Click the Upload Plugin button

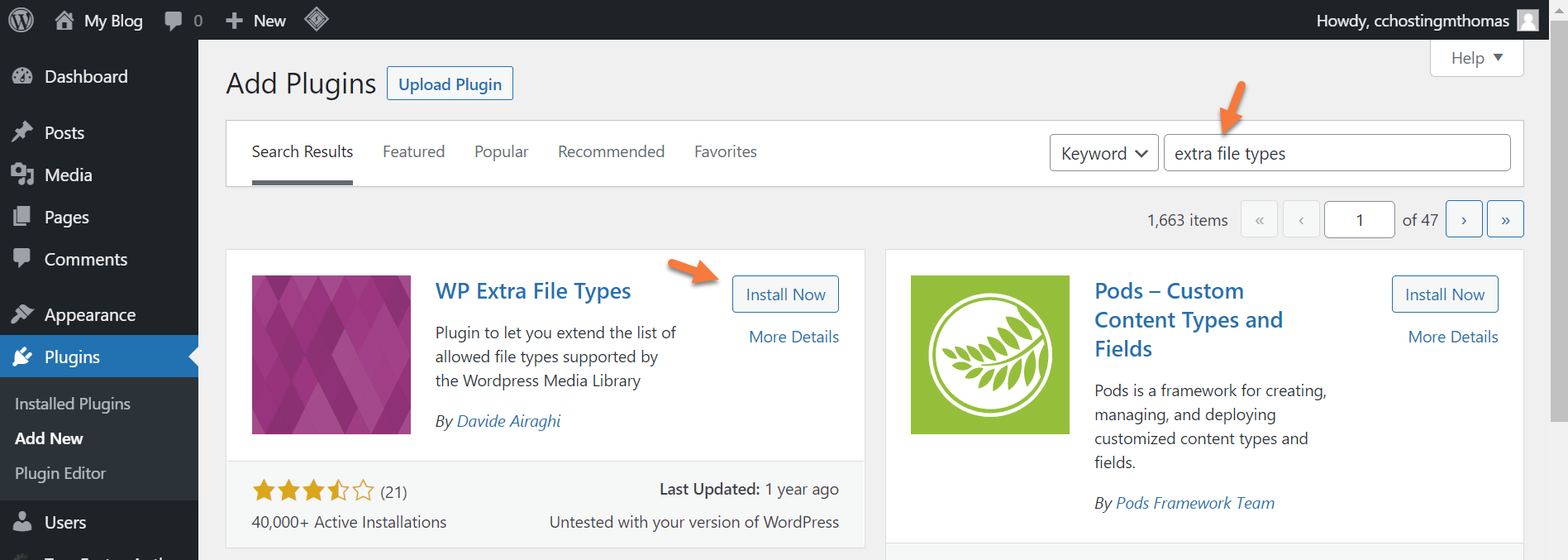pos(450,84)
